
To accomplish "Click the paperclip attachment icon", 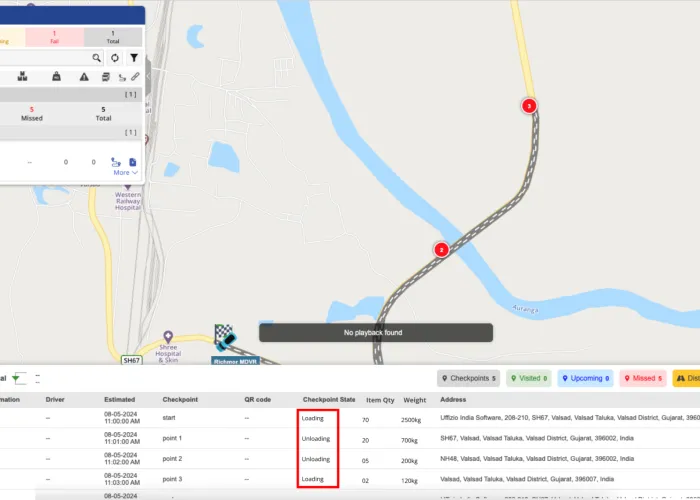I will coord(135,77).
